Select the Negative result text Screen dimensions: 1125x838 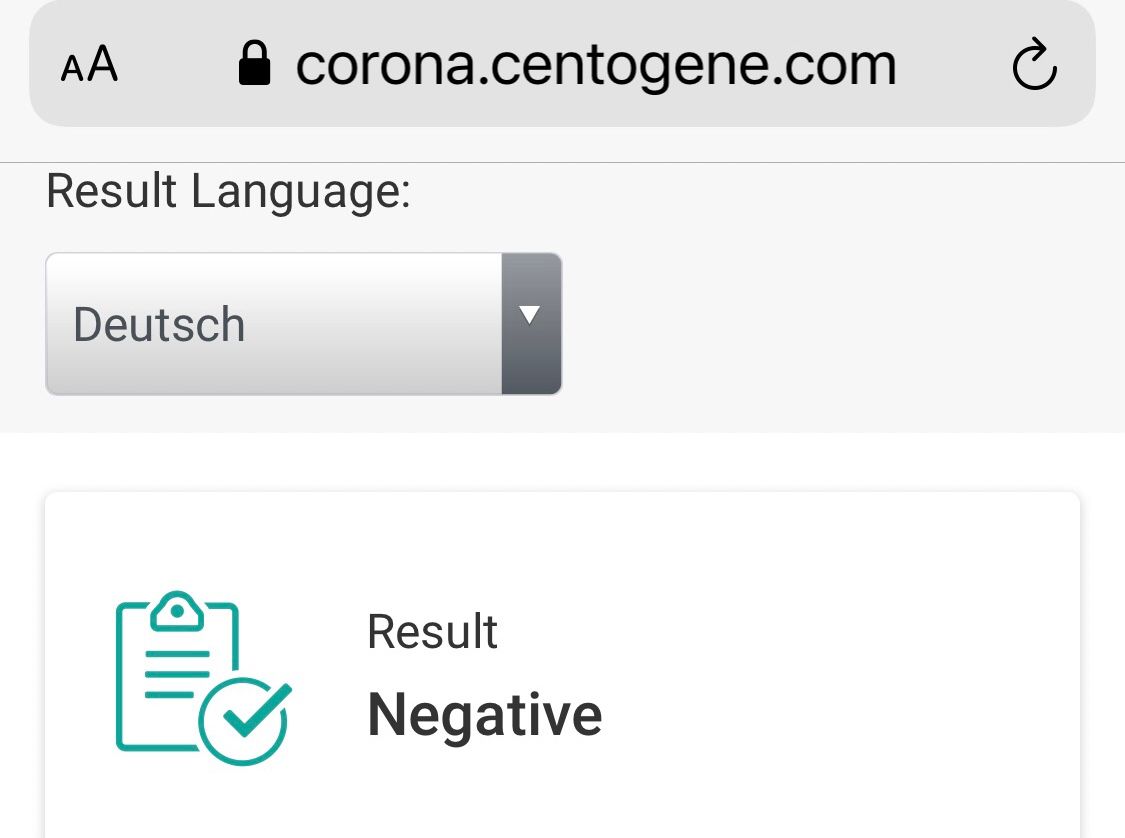pyautogui.click(x=485, y=716)
